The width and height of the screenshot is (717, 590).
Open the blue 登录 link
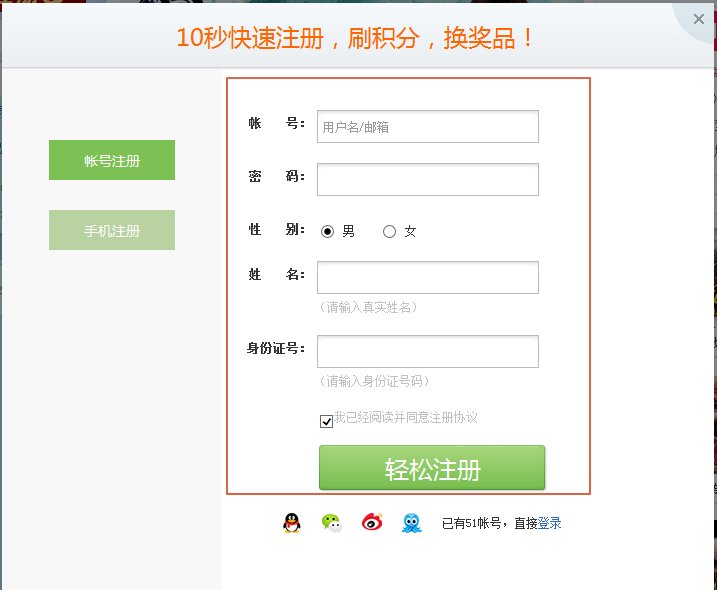point(549,523)
